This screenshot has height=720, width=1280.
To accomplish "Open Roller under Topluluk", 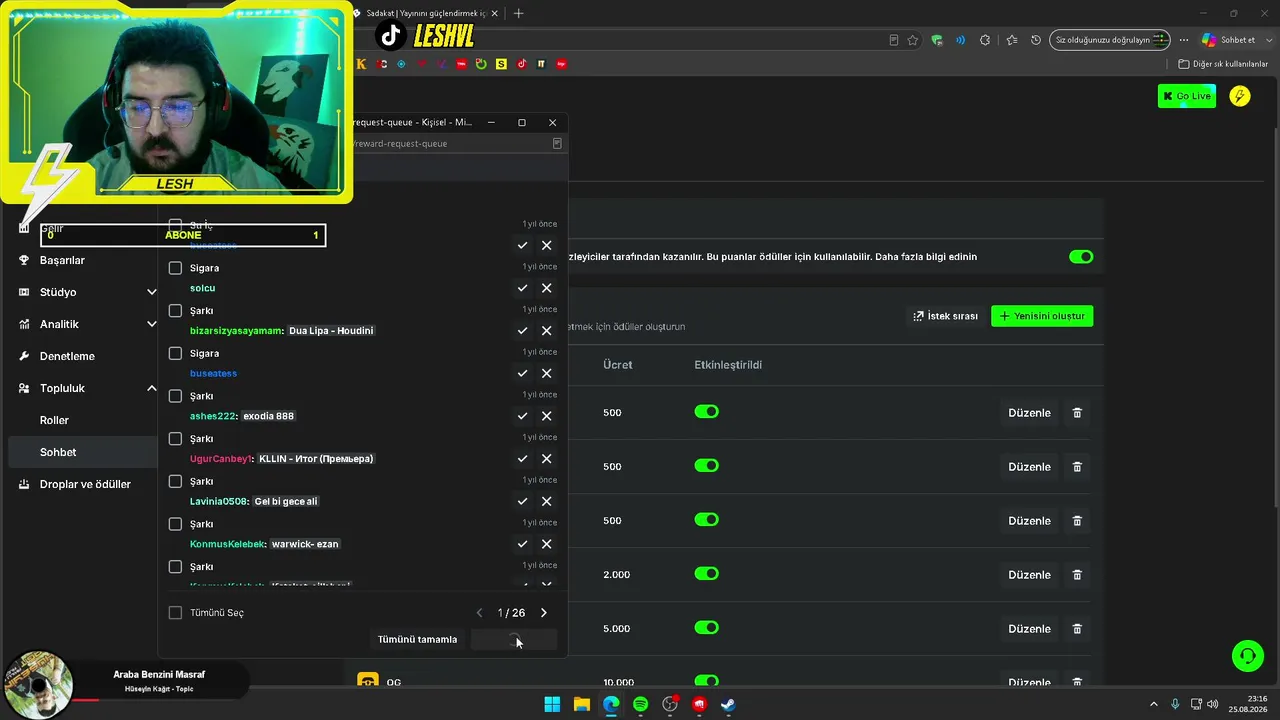I will 54,420.
